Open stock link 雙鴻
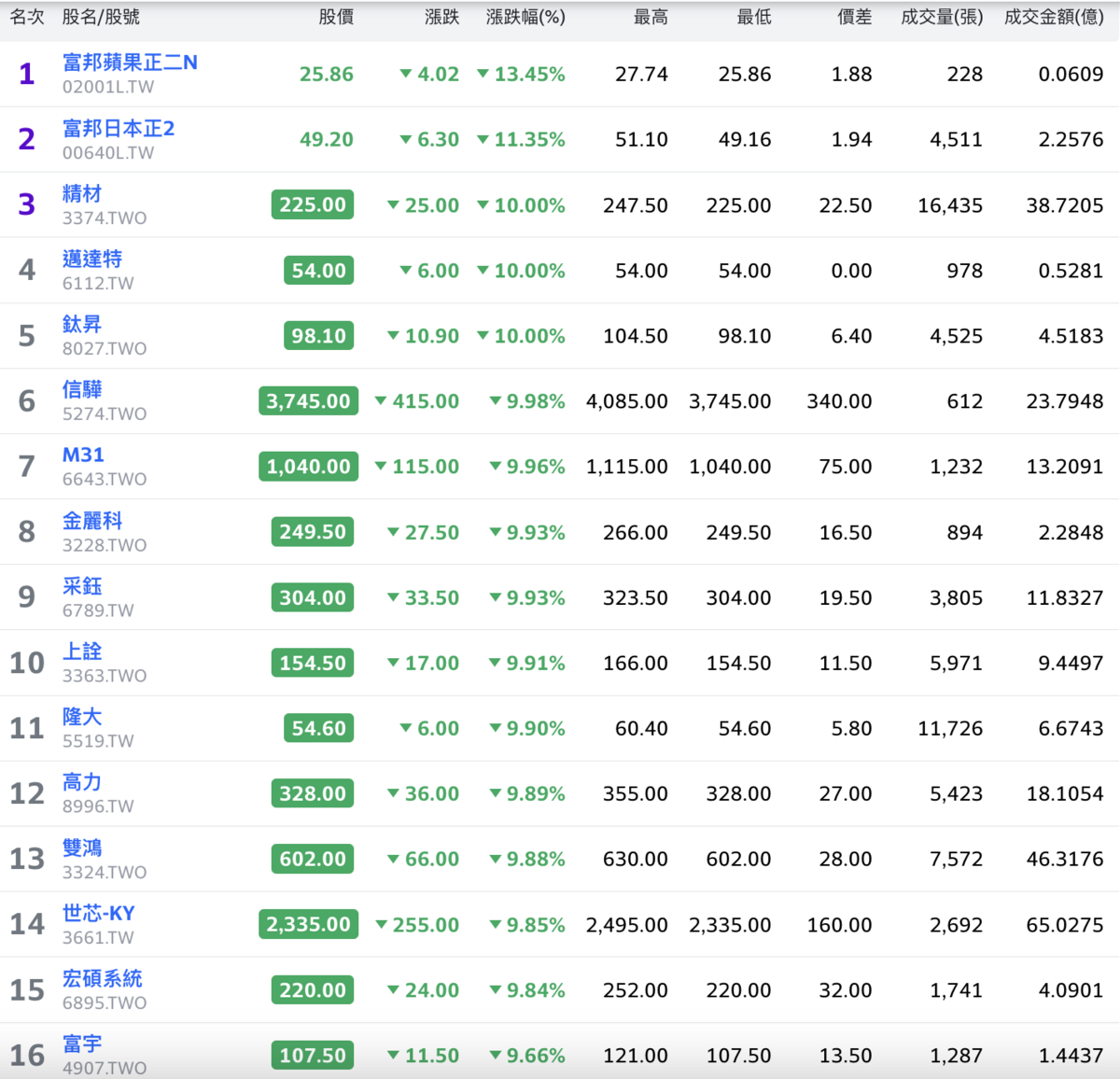The width and height of the screenshot is (1120, 1079). click(82, 848)
